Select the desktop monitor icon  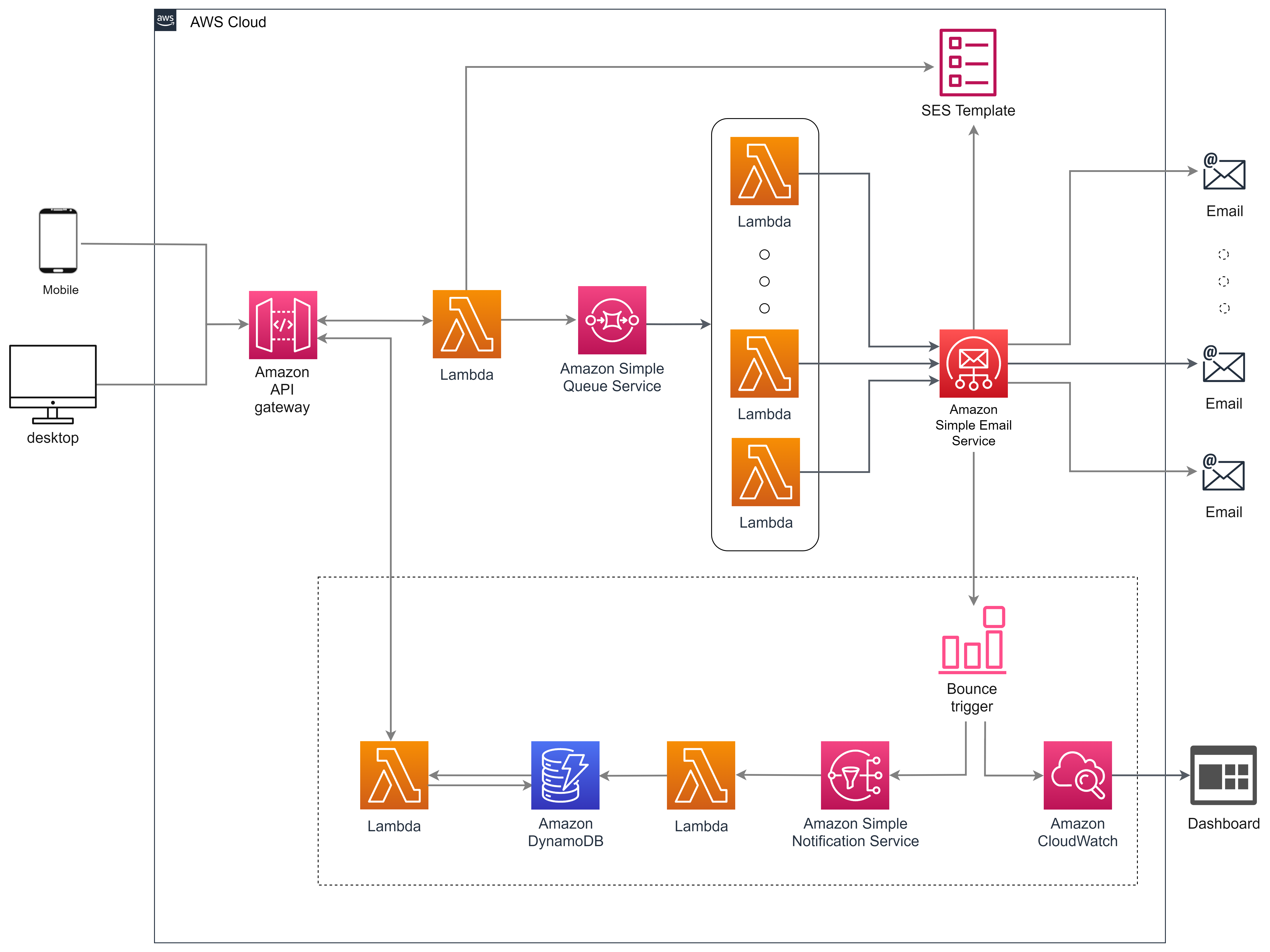pos(53,385)
